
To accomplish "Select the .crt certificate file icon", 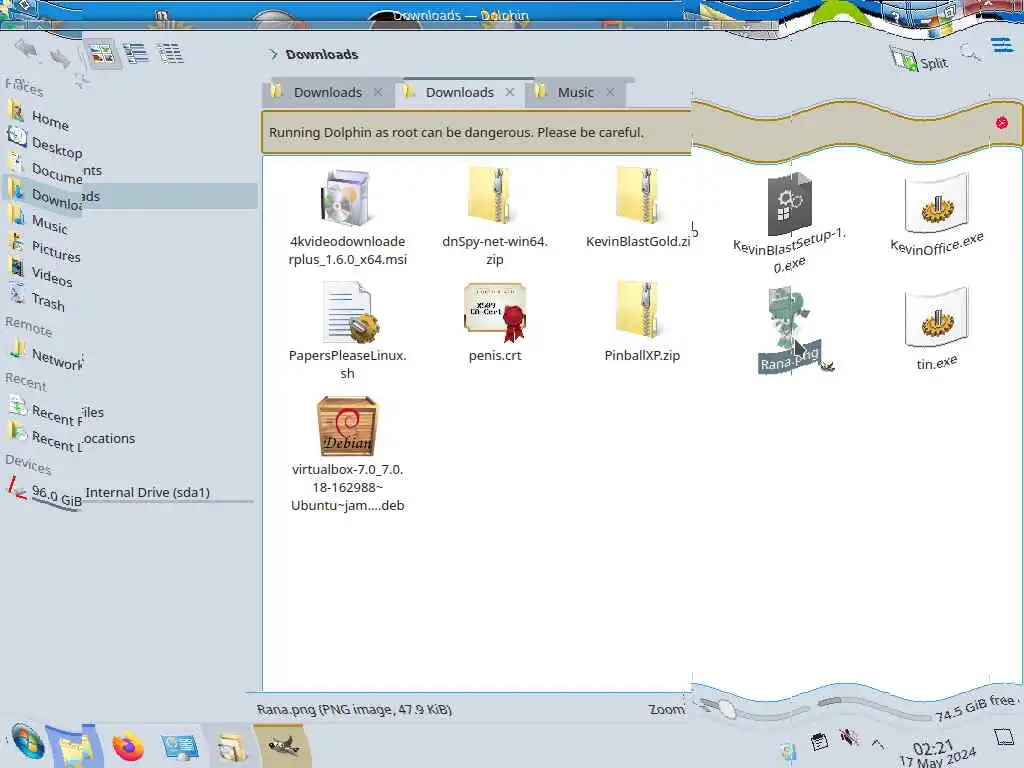I will pos(494,312).
